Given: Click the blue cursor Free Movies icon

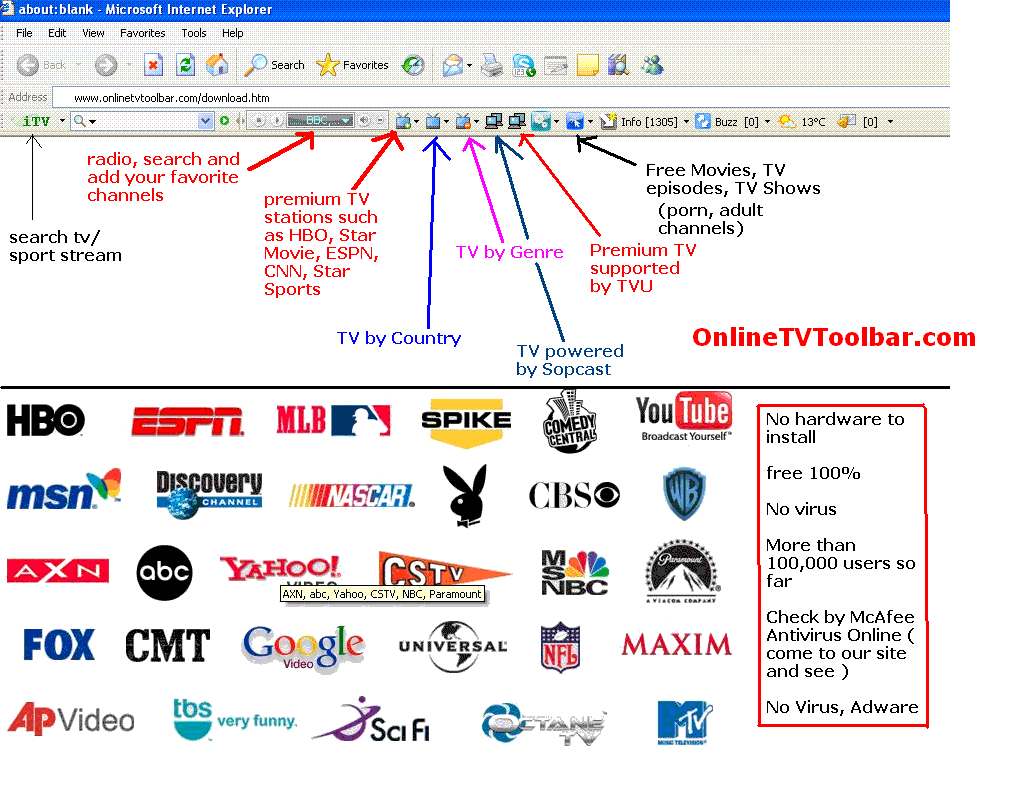Looking at the screenshot, I should click(x=575, y=121).
